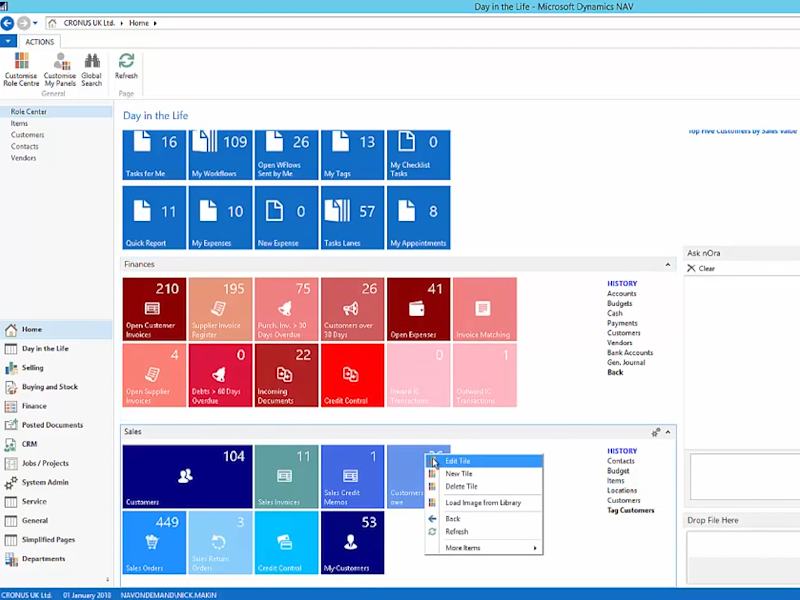The width and height of the screenshot is (800, 600).
Task: Click the work date 01 January 2018
Action: tap(87, 595)
